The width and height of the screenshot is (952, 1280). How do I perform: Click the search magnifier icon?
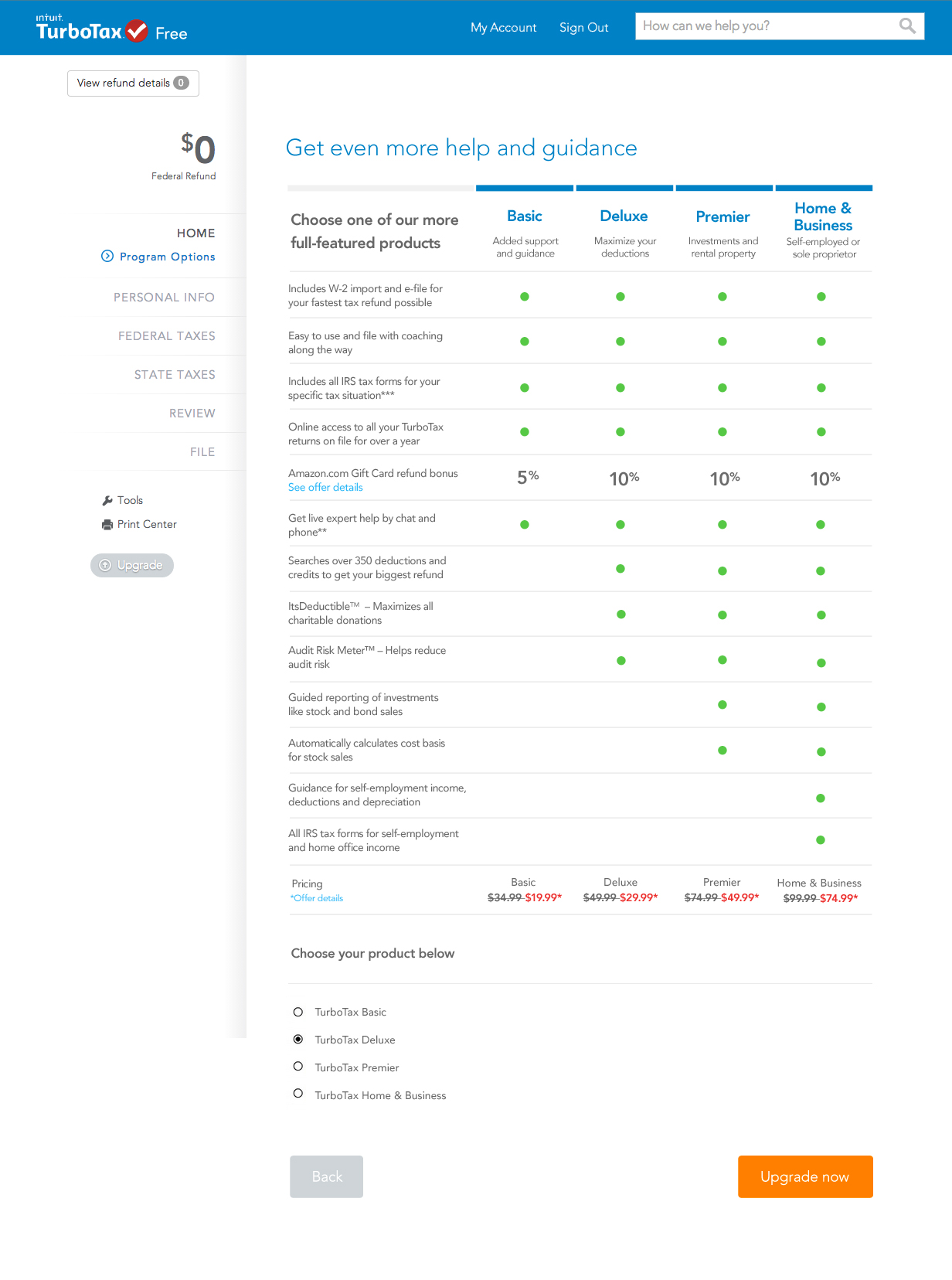(x=907, y=26)
